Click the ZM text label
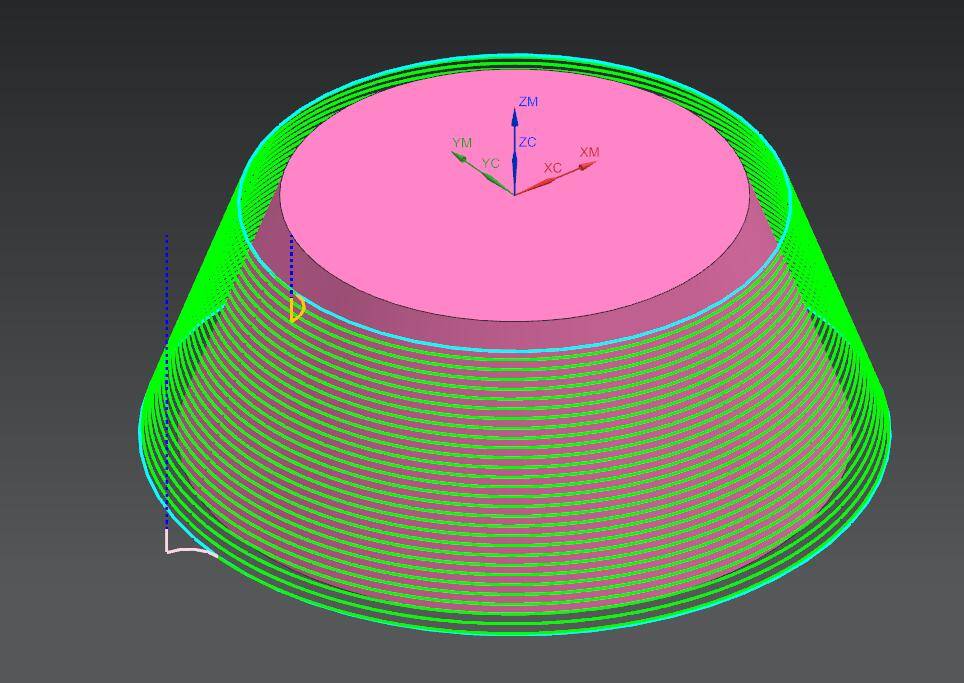This screenshot has width=964, height=683. point(528,102)
